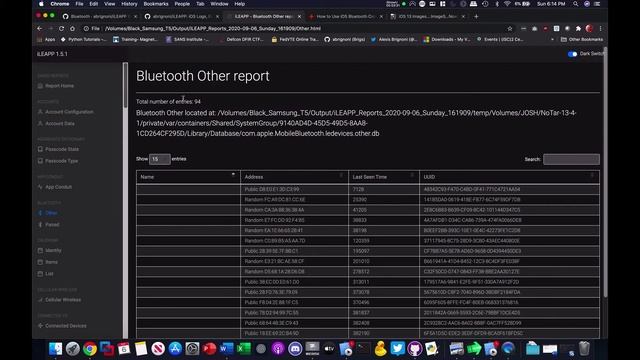Sort the table by Name column
The image size is (640, 360).
pos(188,177)
